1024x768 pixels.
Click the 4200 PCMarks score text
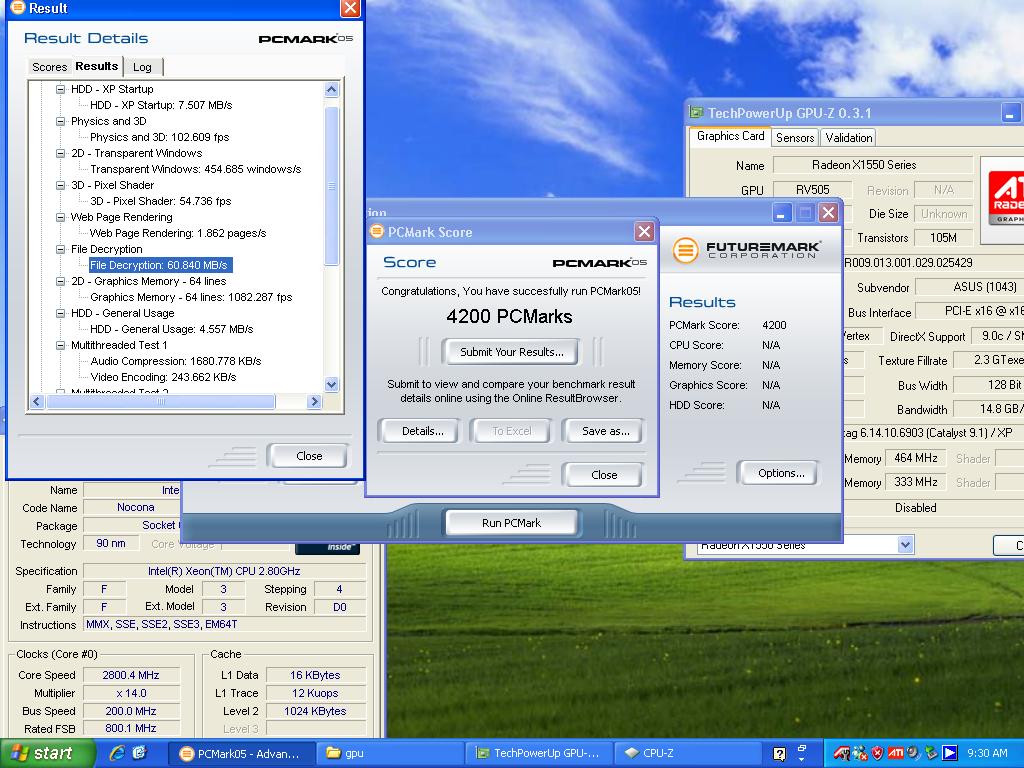click(509, 317)
